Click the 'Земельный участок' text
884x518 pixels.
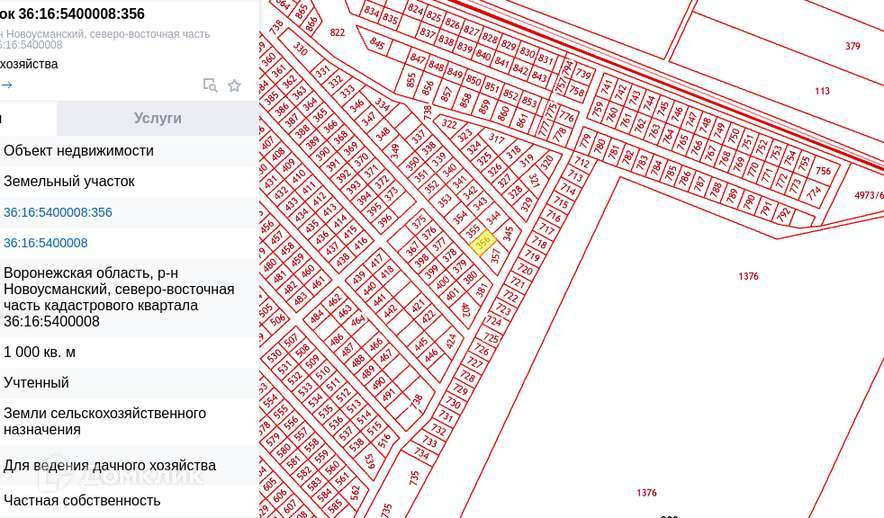[69, 181]
